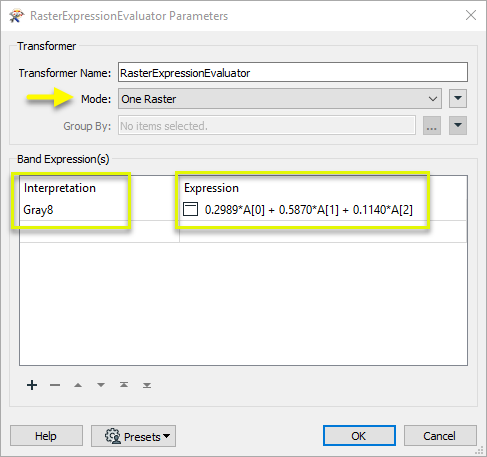The height and width of the screenshot is (457, 487).
Task: Open the Presets dropdown button
Action: pyautogui.click(x=133, y=436)
